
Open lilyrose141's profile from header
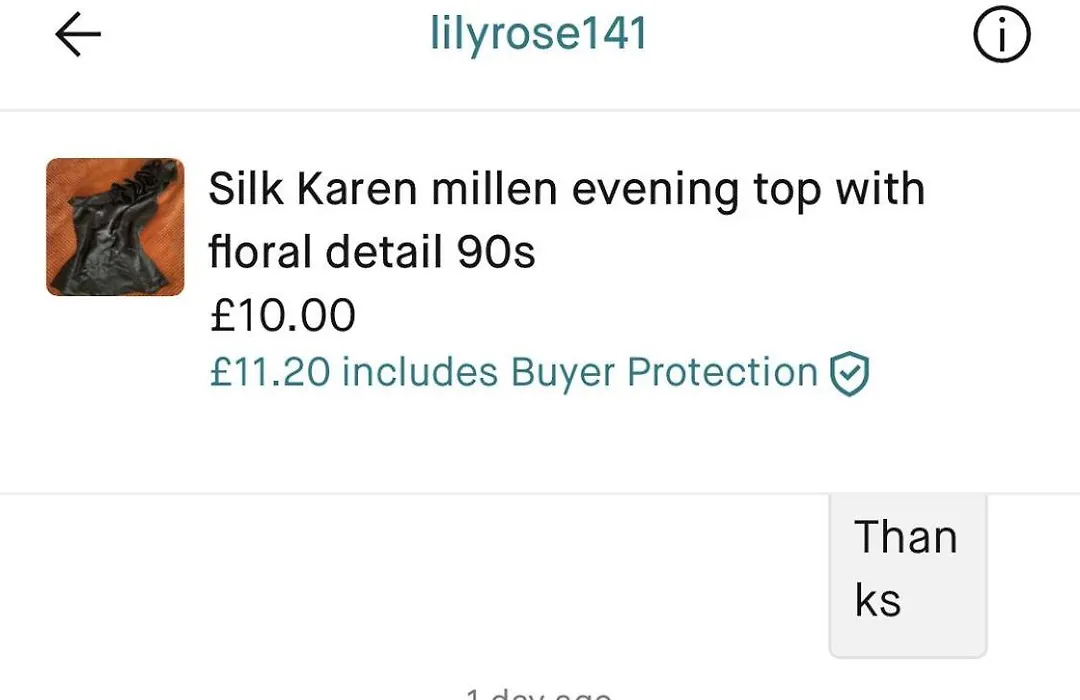pyautogui.click(x=539, y=33)
